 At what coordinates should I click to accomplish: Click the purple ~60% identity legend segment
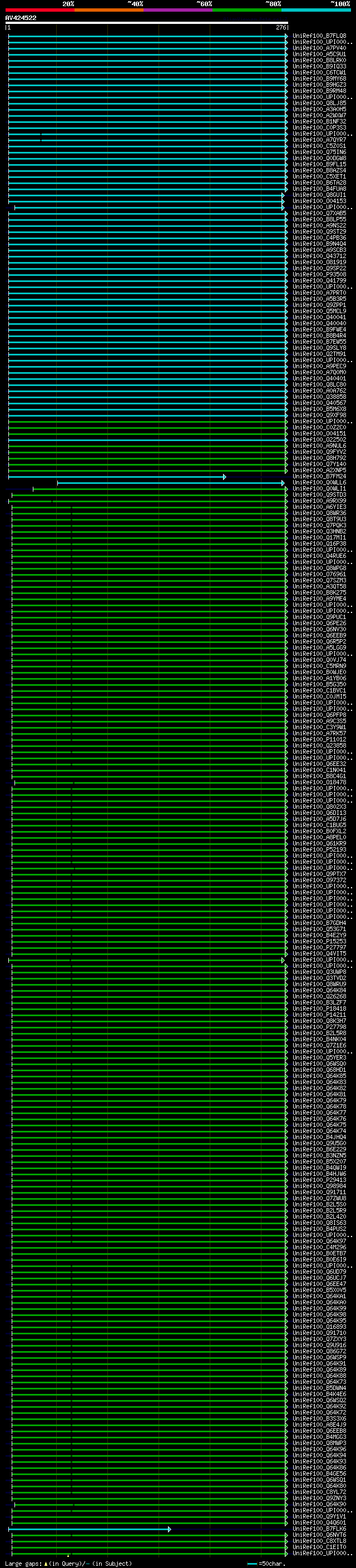179,10
